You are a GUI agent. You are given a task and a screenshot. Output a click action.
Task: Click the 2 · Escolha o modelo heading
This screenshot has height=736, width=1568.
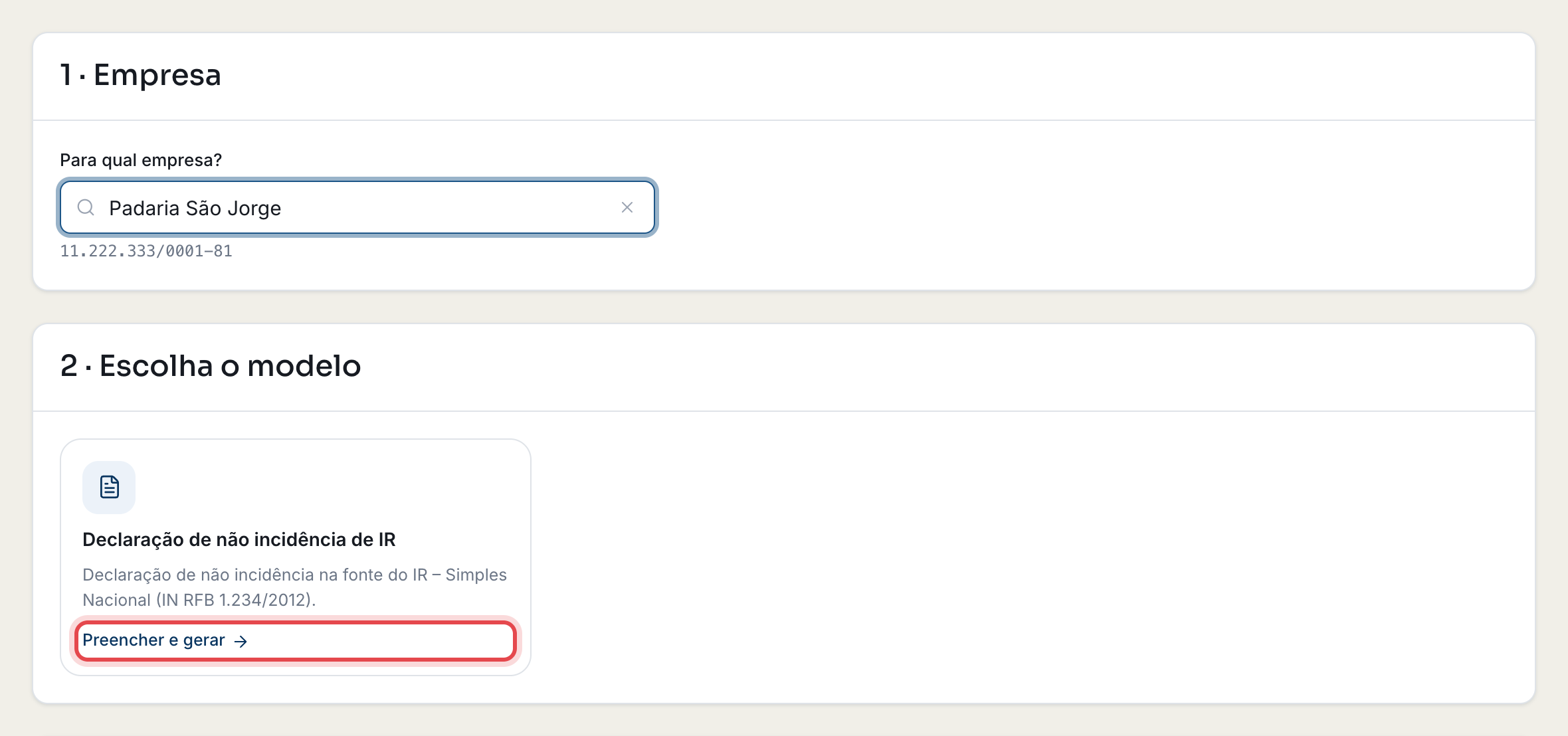211,366
